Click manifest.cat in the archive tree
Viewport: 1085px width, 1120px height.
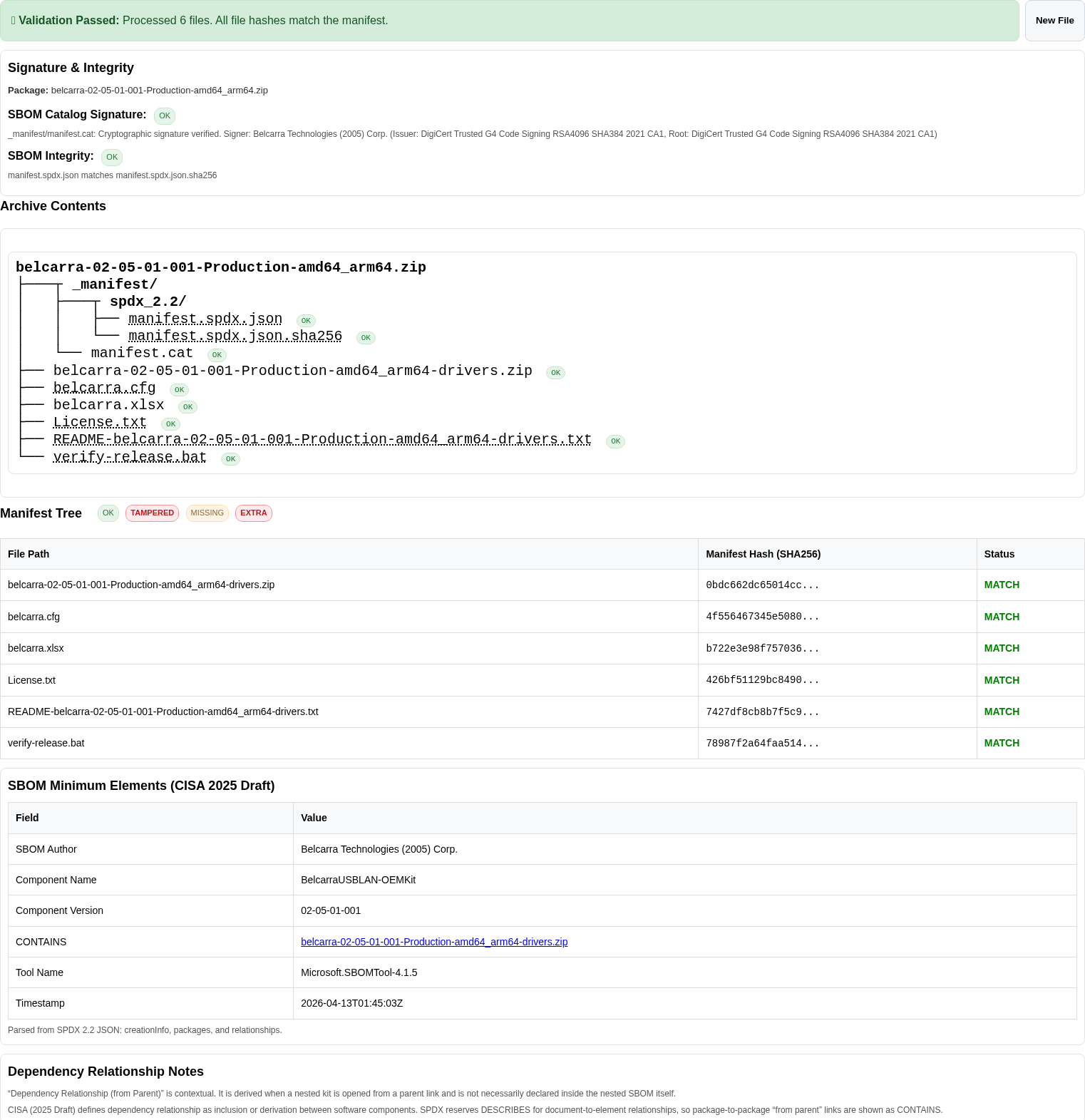point(142,353)
